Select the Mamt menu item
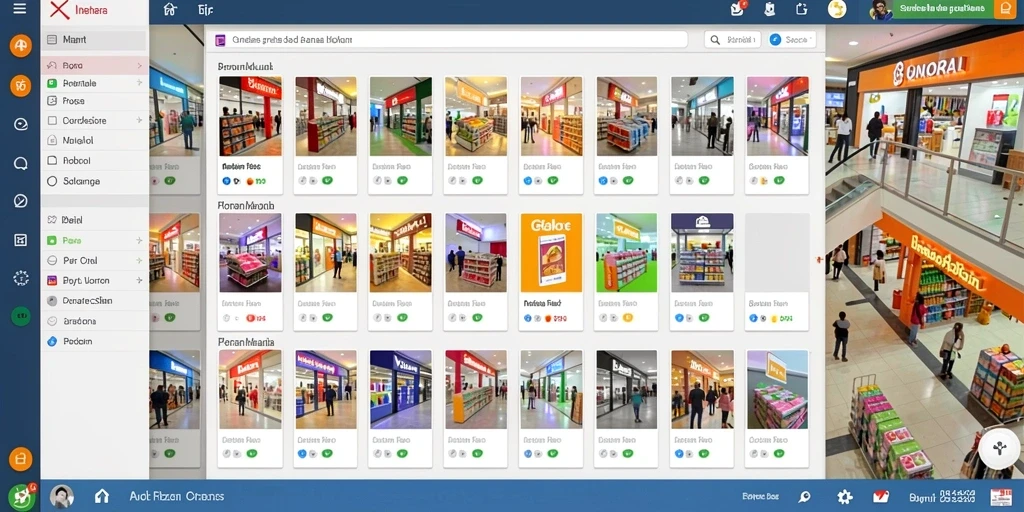Image resolution: width=1024 pixels, height=512 pixels. coord(95,40)
